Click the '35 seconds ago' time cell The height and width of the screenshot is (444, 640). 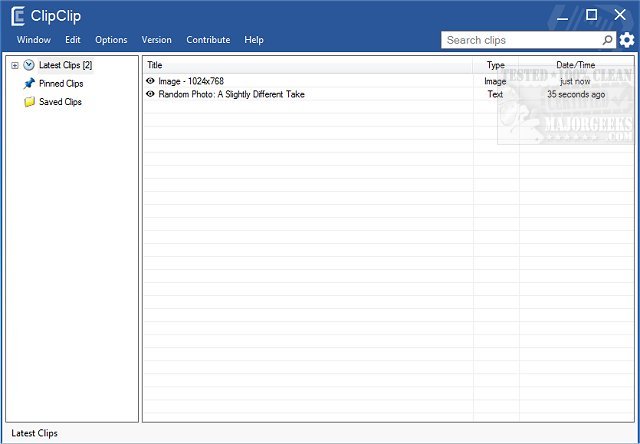coord(576,94)
